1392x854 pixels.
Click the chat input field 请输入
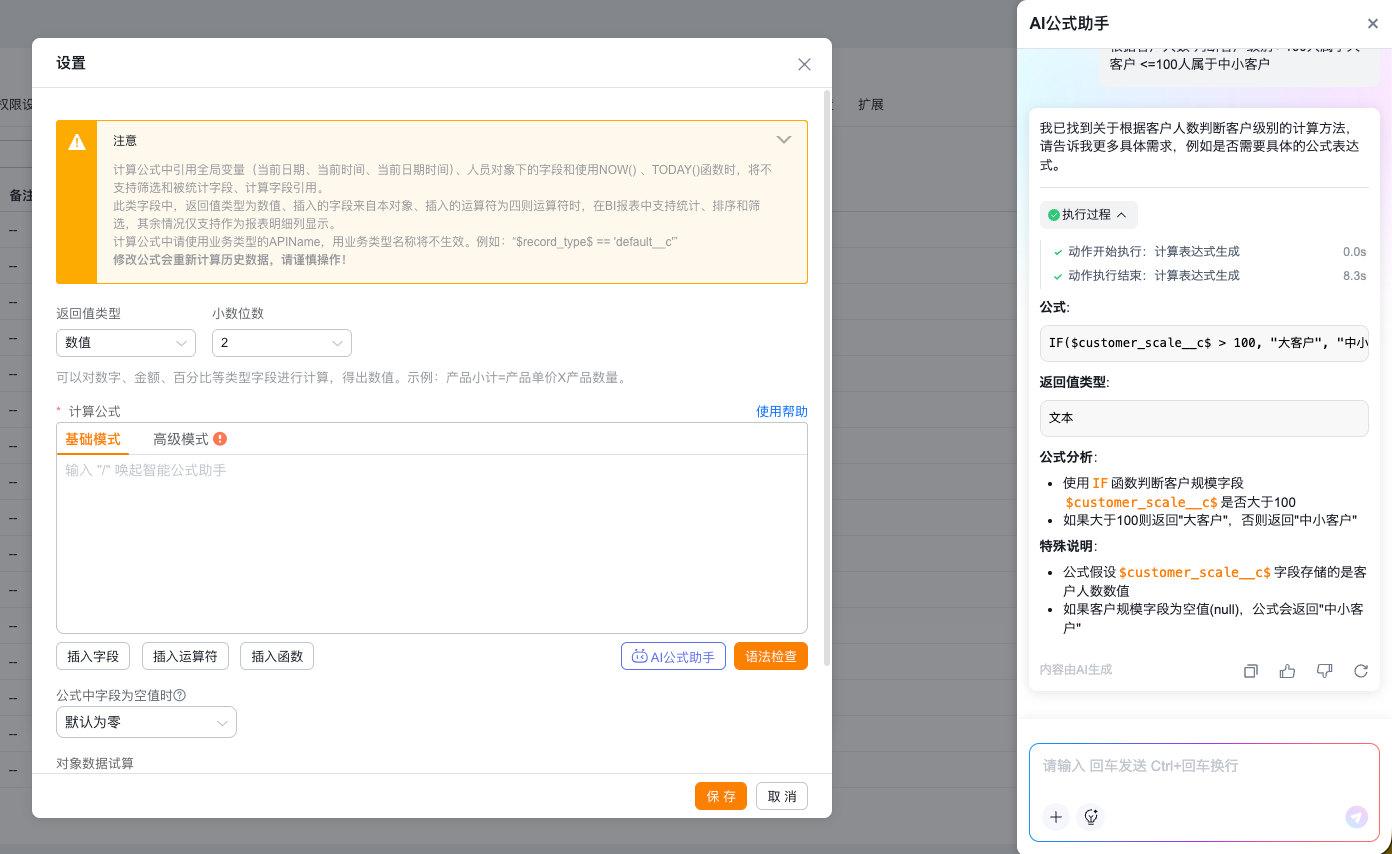(x=1204, y=766)
